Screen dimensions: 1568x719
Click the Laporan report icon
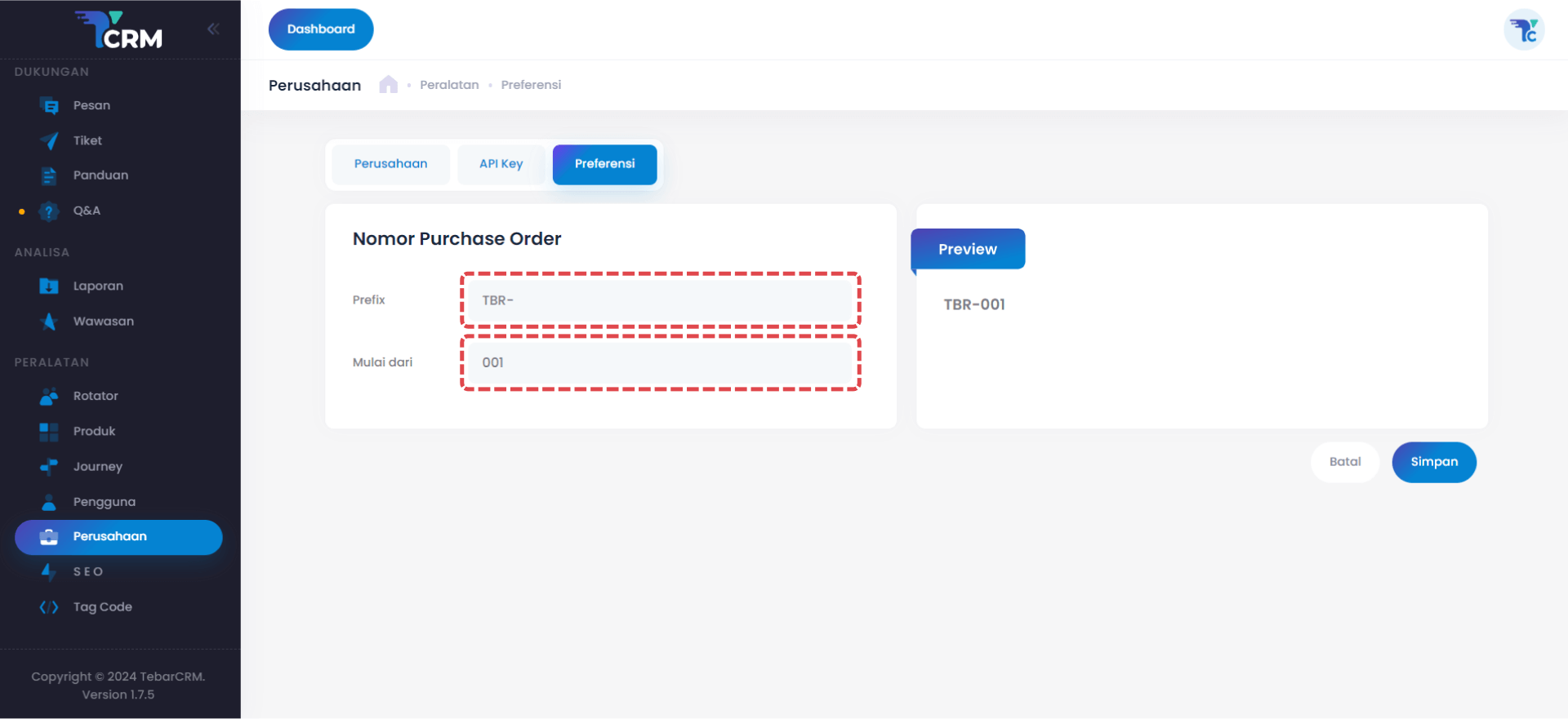49,286
